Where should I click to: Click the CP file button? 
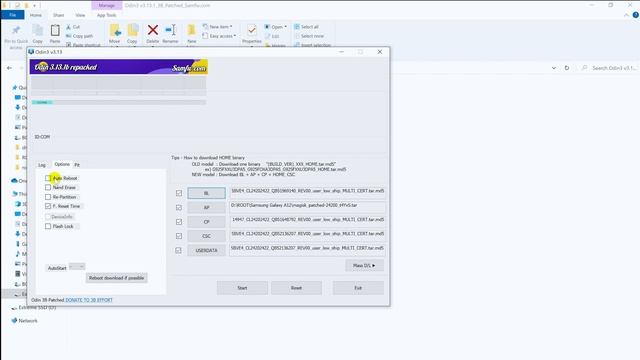pyautogui.click(x=207, y=222)
